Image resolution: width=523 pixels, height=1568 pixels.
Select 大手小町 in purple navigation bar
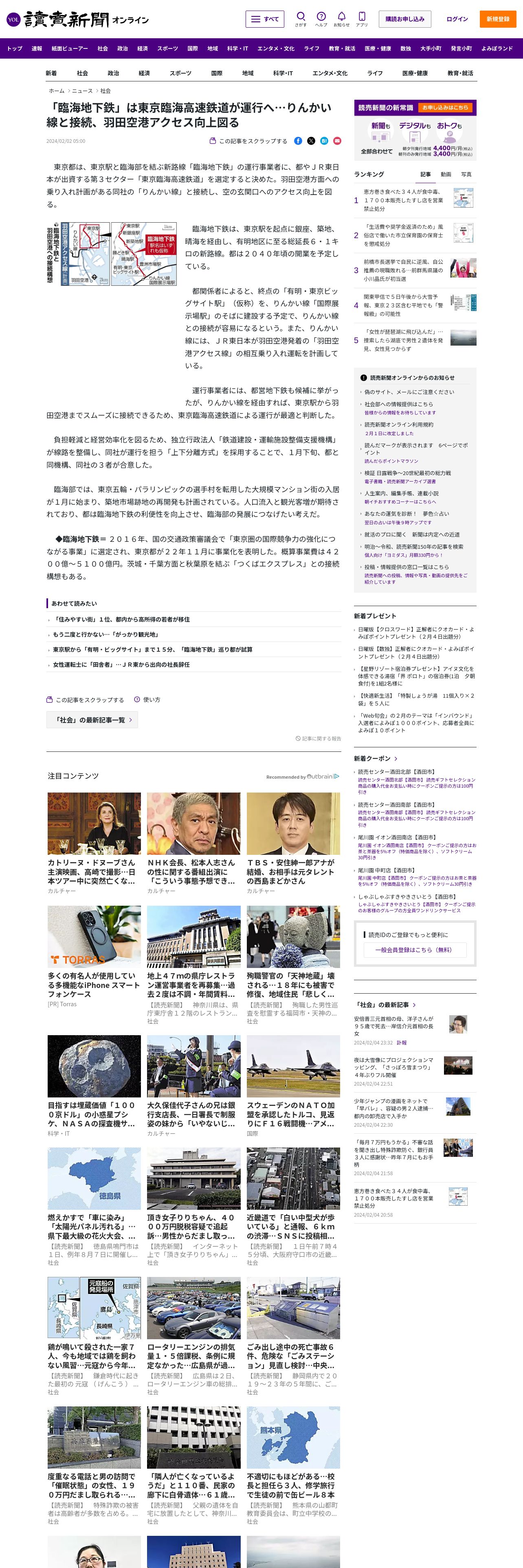coord(431,48)
